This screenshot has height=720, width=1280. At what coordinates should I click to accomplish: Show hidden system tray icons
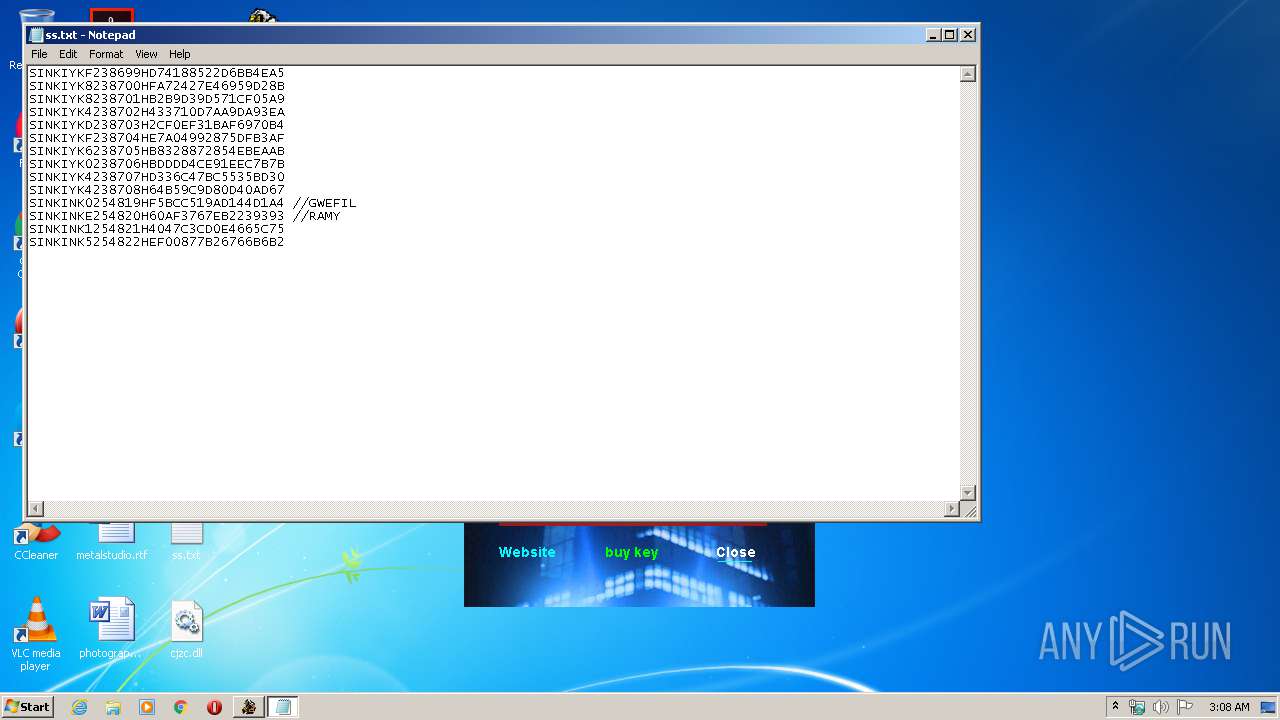[x=1116, y=706]
